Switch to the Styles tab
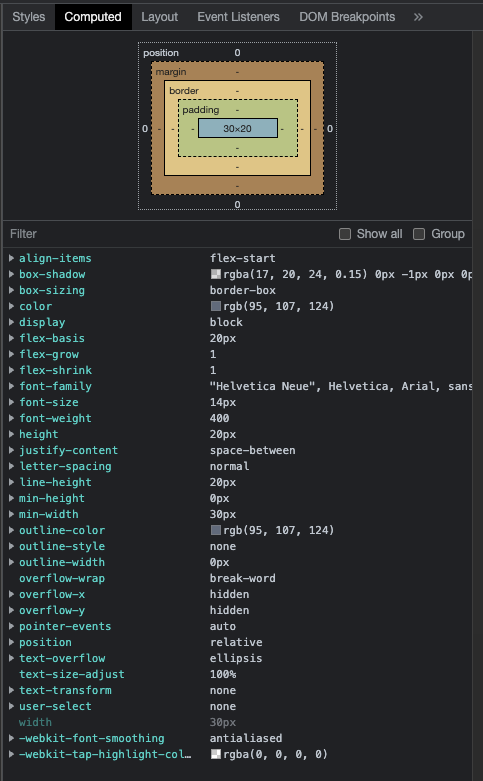 (x=28, y=17)
